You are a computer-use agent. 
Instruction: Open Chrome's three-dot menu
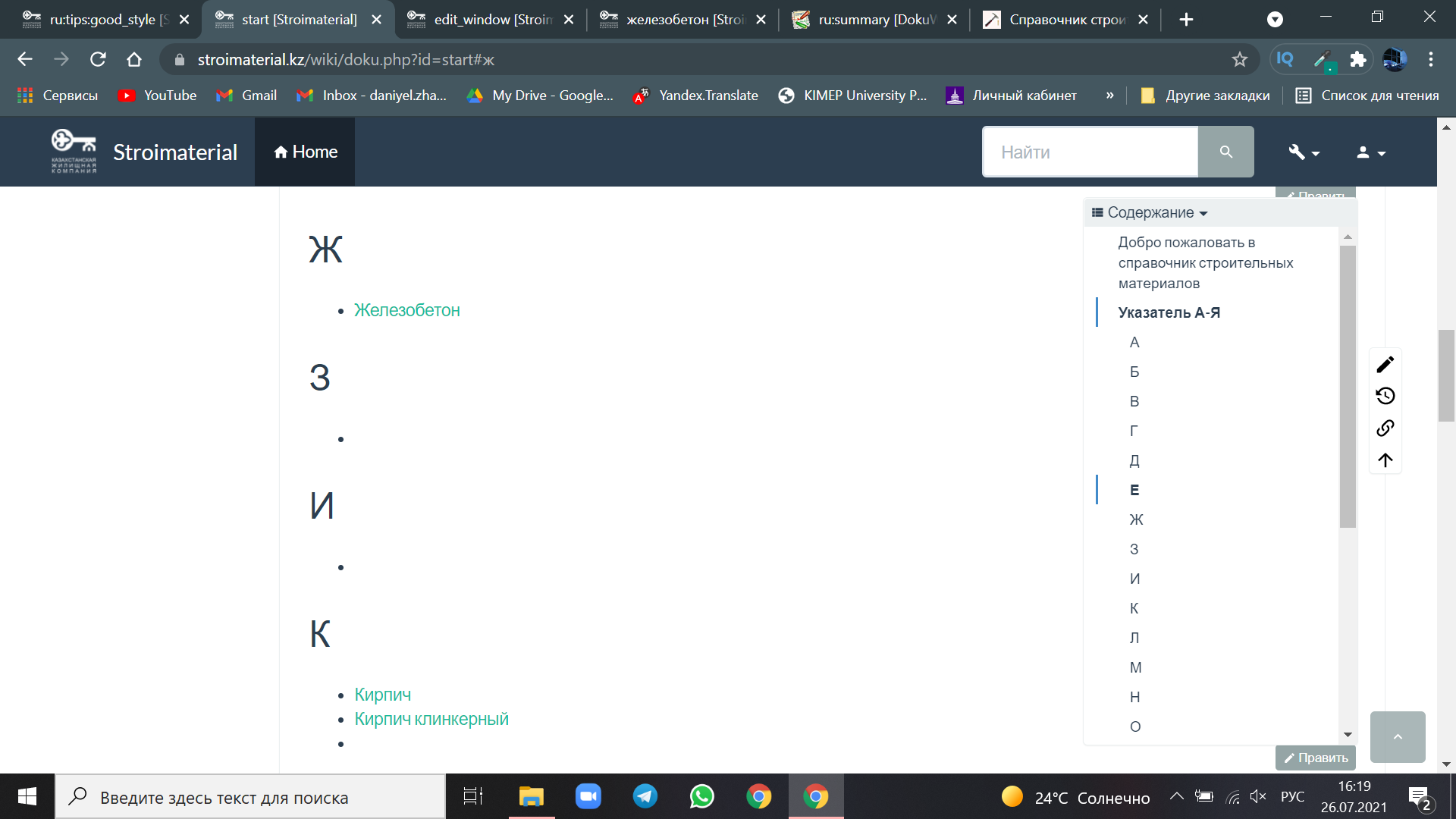coord(1430,59)
